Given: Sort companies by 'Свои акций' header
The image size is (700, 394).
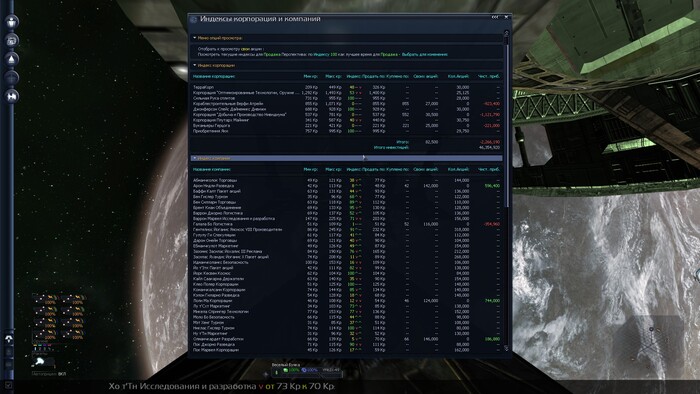Looking at the screenshot, I should click(425, 170).
